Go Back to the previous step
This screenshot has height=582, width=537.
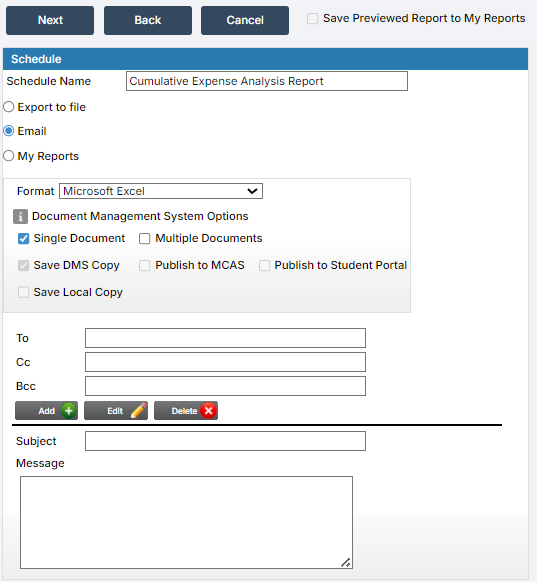click(x=148, y=20)
